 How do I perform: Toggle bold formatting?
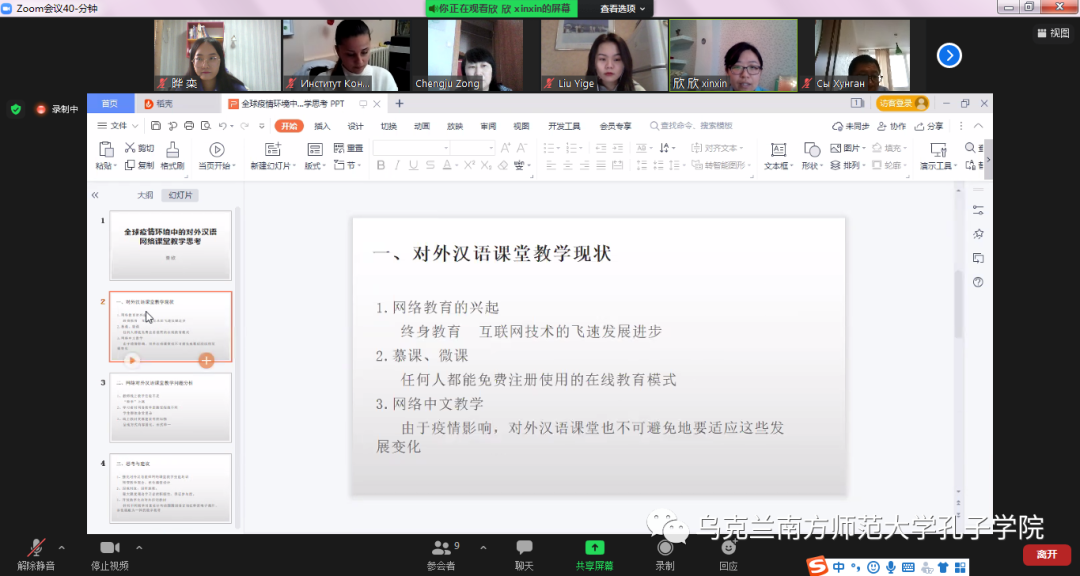pos(381,165)
